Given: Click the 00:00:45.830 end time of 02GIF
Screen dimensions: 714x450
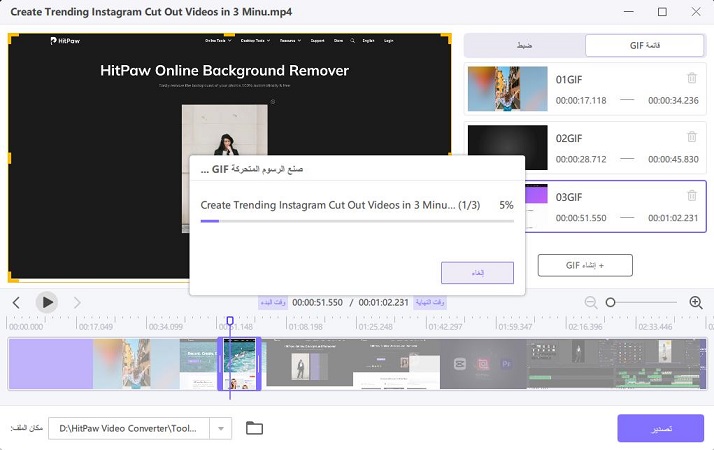Looking at the screenshot, I should click(x=673, y=159).
